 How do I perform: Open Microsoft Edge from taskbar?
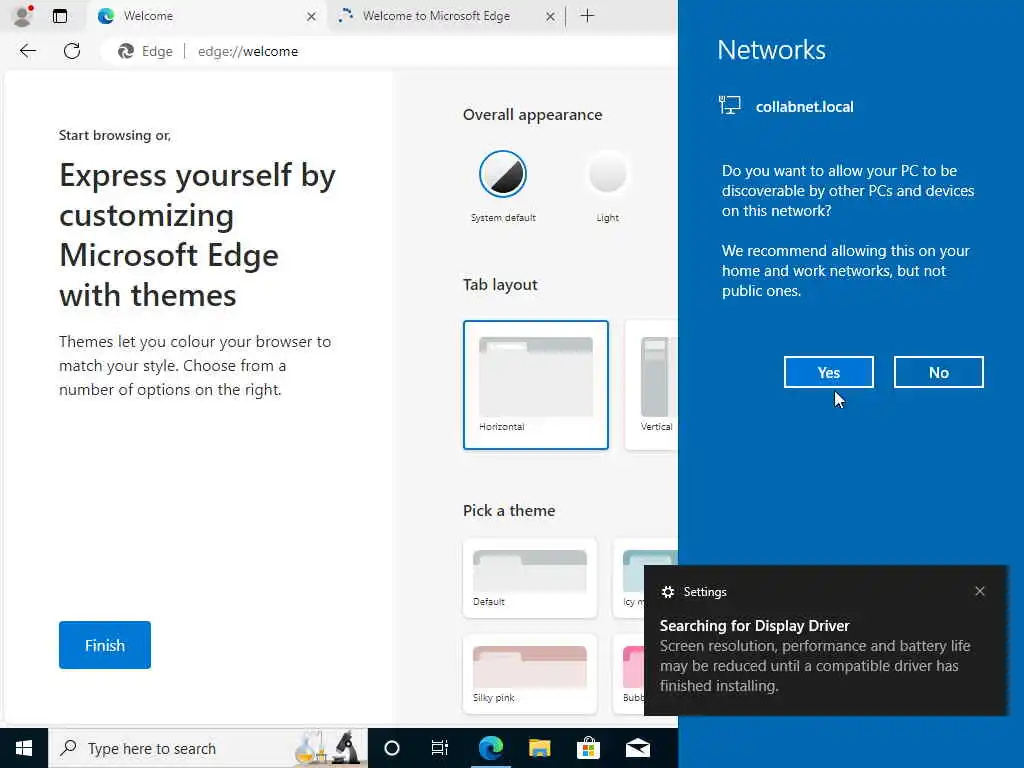point(490,748)
